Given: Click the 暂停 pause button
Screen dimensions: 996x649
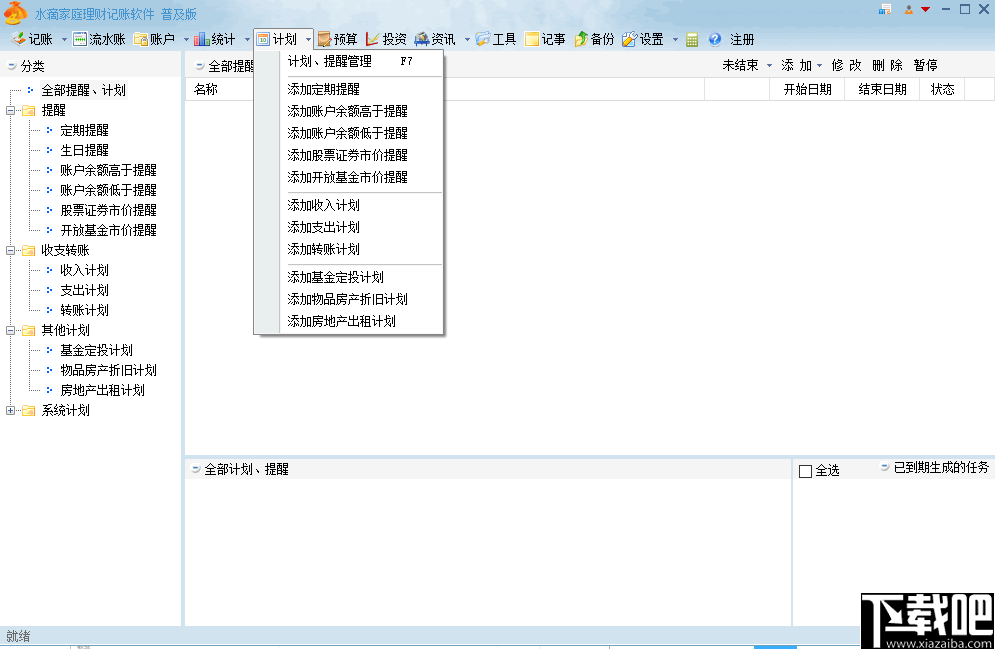Looking at the screenshot, I should [x=925, y=65].
